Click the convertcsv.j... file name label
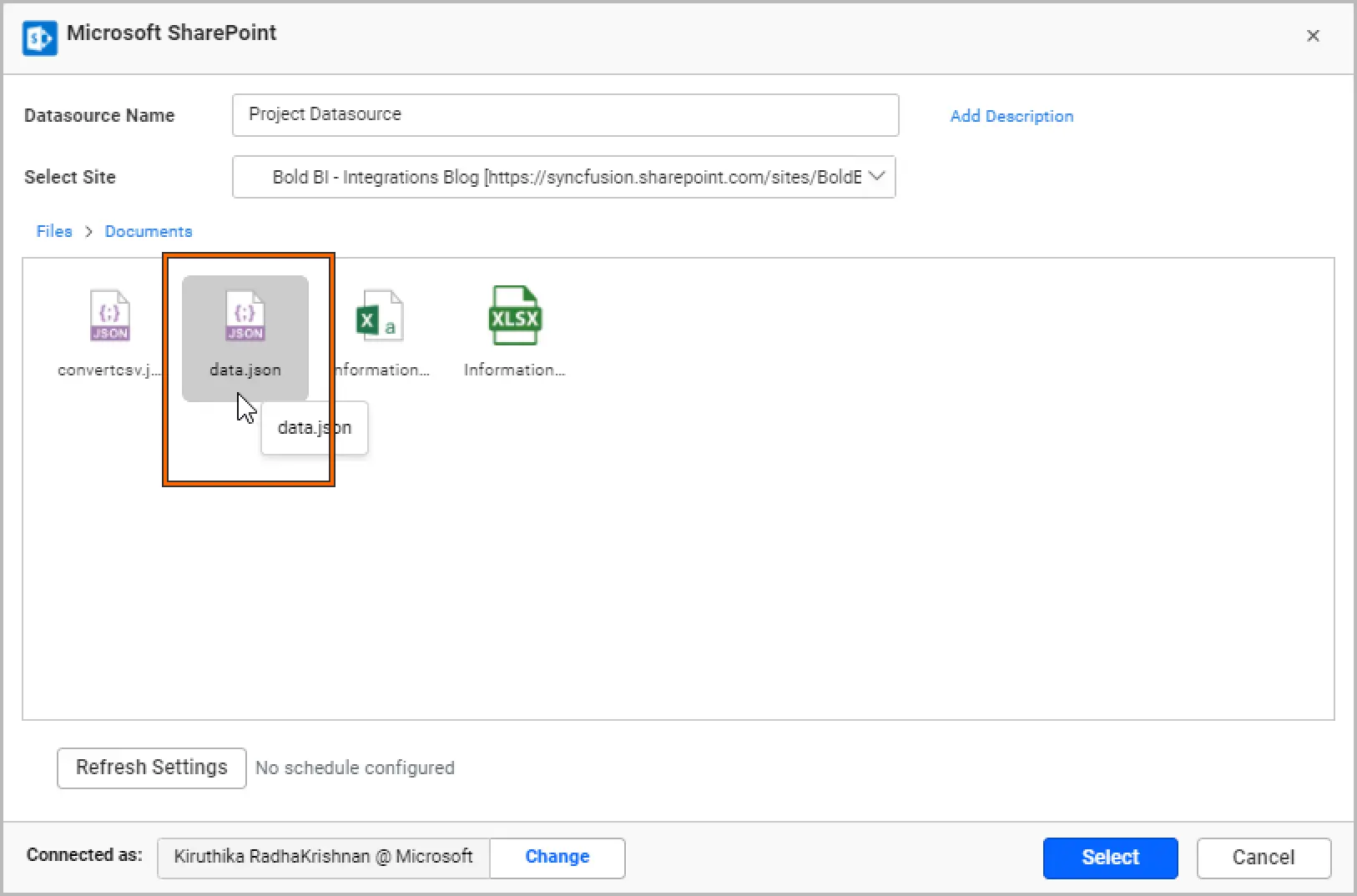This screenshot has width=1357, height=896. pos(108,370)
